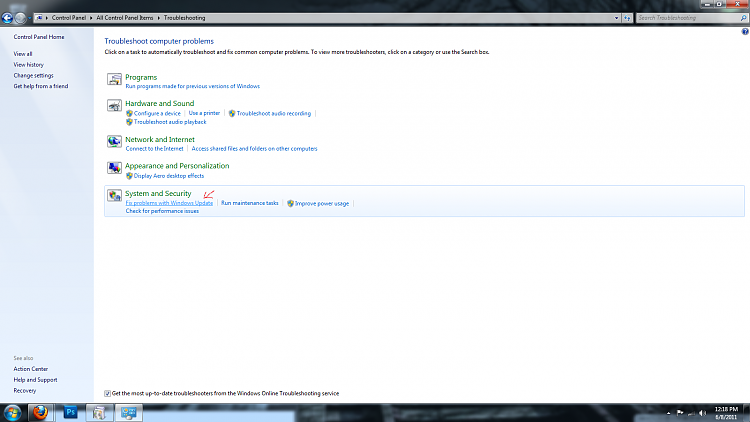750x422 pixels.
Task: Open Photoshop from the taskbar
Action: point(70,412)
